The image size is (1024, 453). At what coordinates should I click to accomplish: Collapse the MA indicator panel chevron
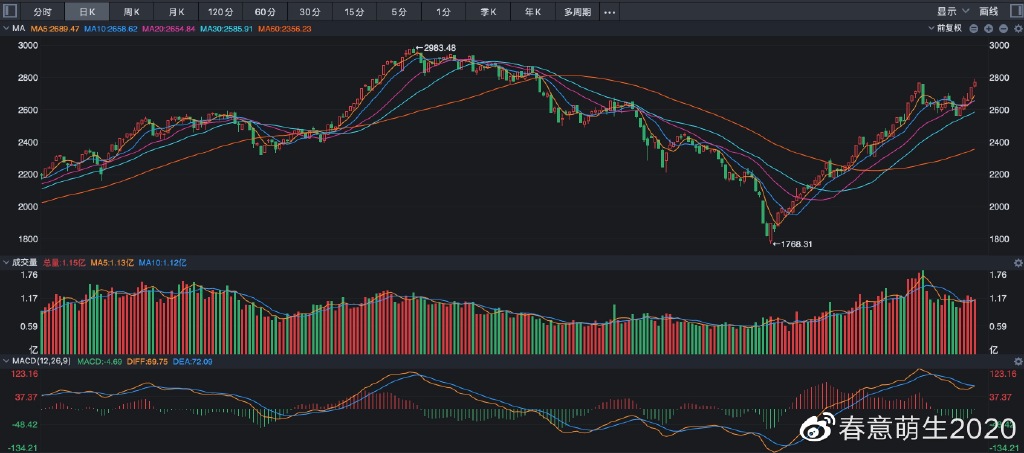pyautogui.click(x=6, y=28)
